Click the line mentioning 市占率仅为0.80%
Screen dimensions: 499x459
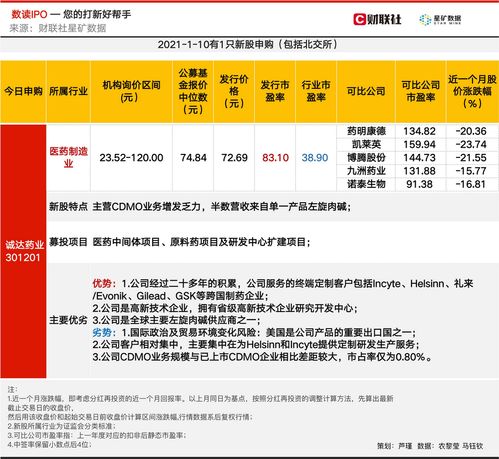[263, 357]
